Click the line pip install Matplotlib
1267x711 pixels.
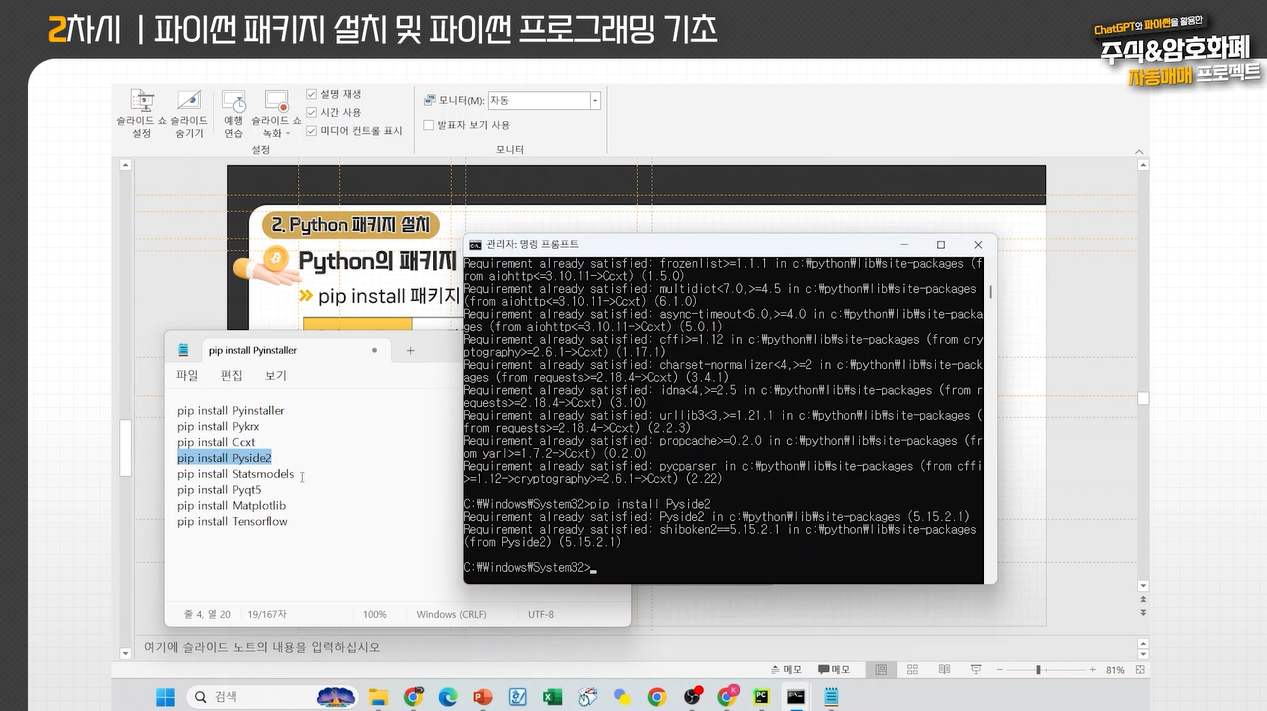coord(231,506)
